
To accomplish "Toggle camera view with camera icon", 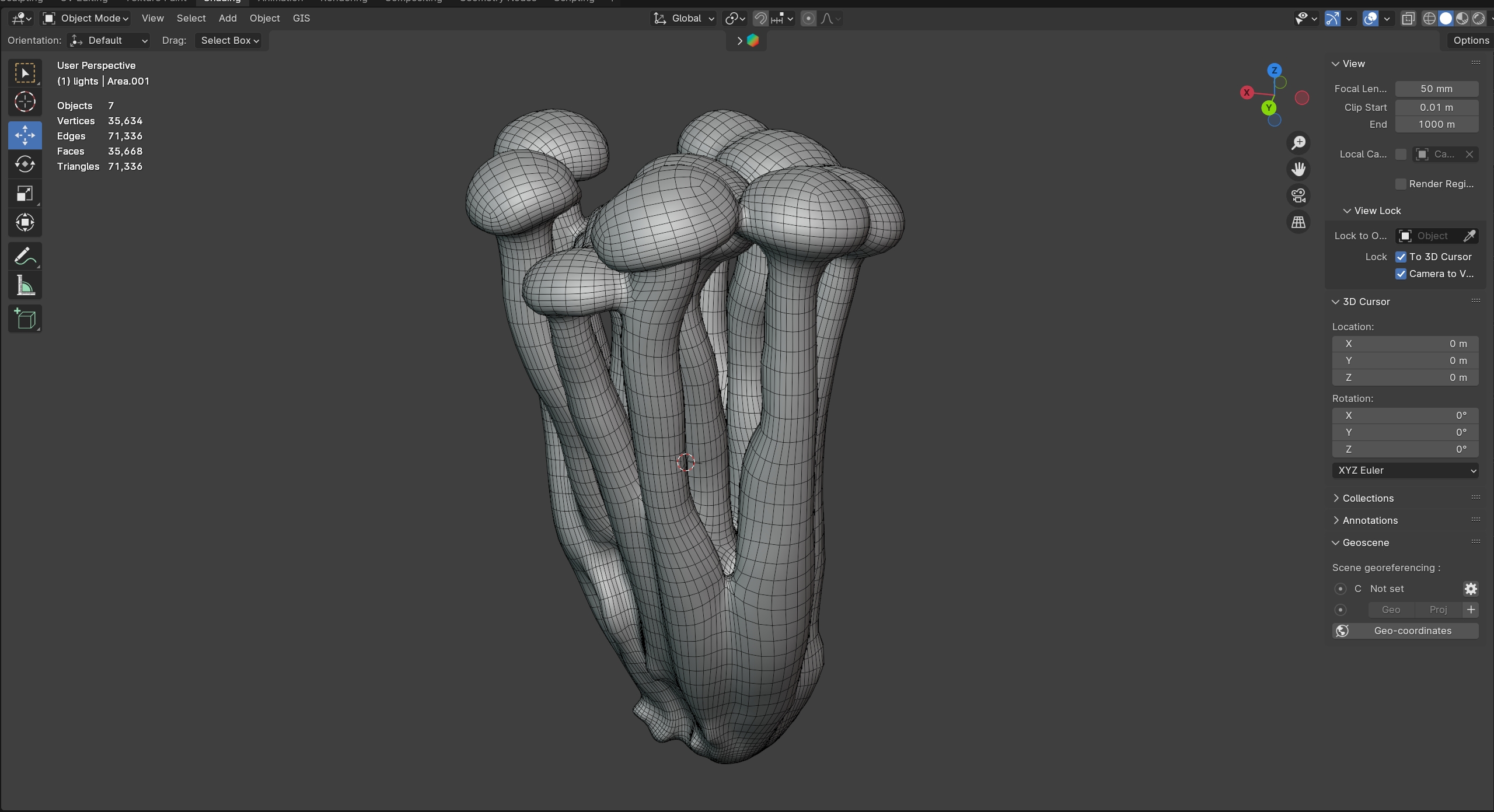I will 1298,195.
